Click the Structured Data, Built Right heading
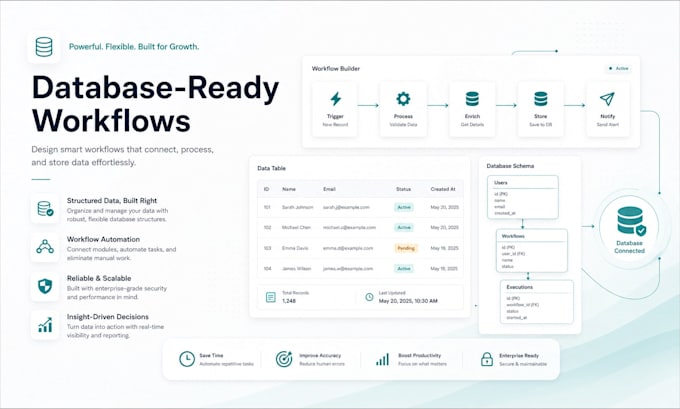The image size is (680, 409). 112,200
